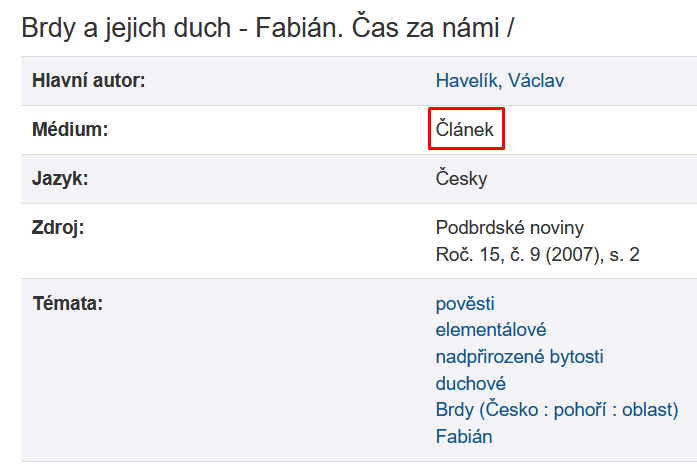Click the Zdroj row label

tap(58, 228)
